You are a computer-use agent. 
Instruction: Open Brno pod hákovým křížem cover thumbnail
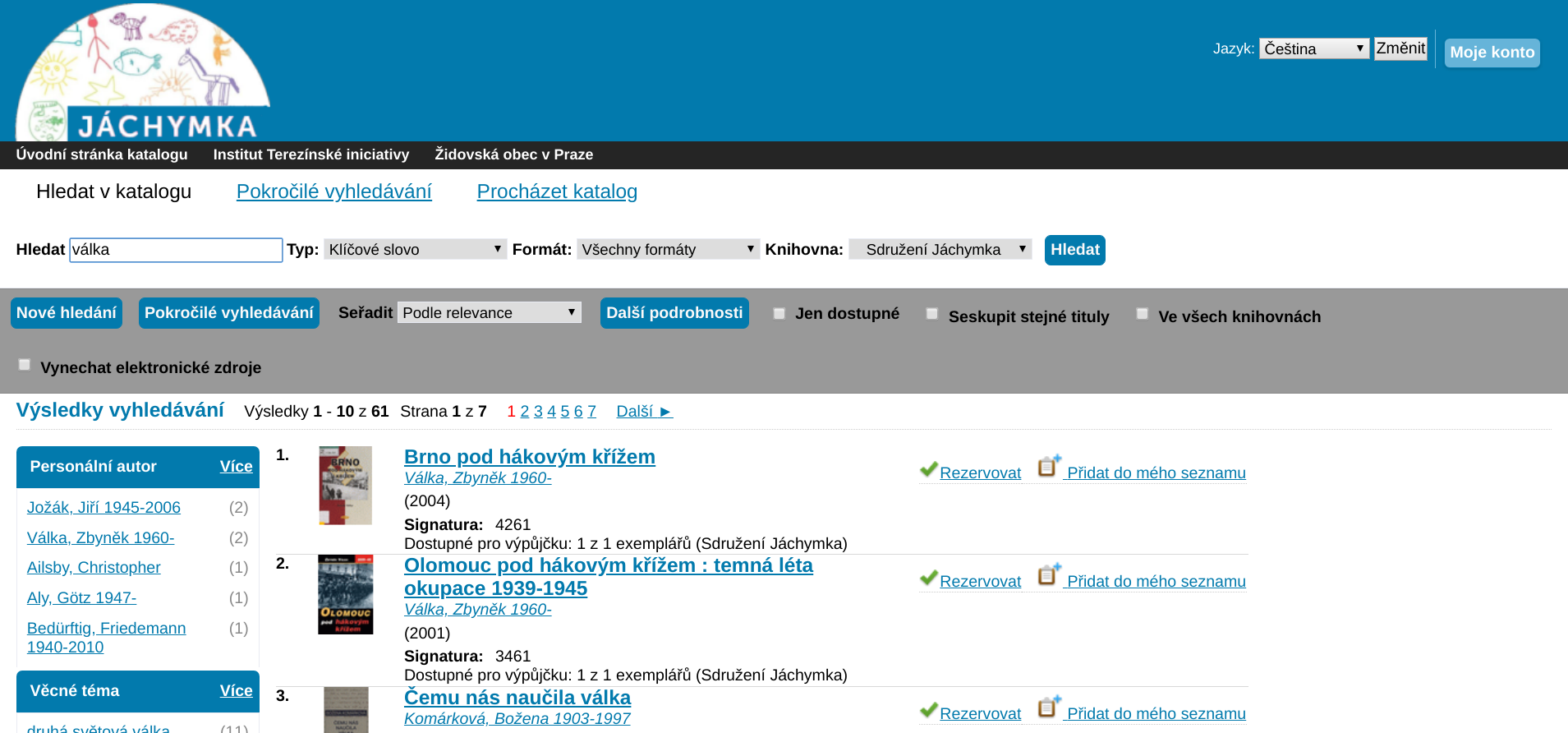tap(345, 485)
